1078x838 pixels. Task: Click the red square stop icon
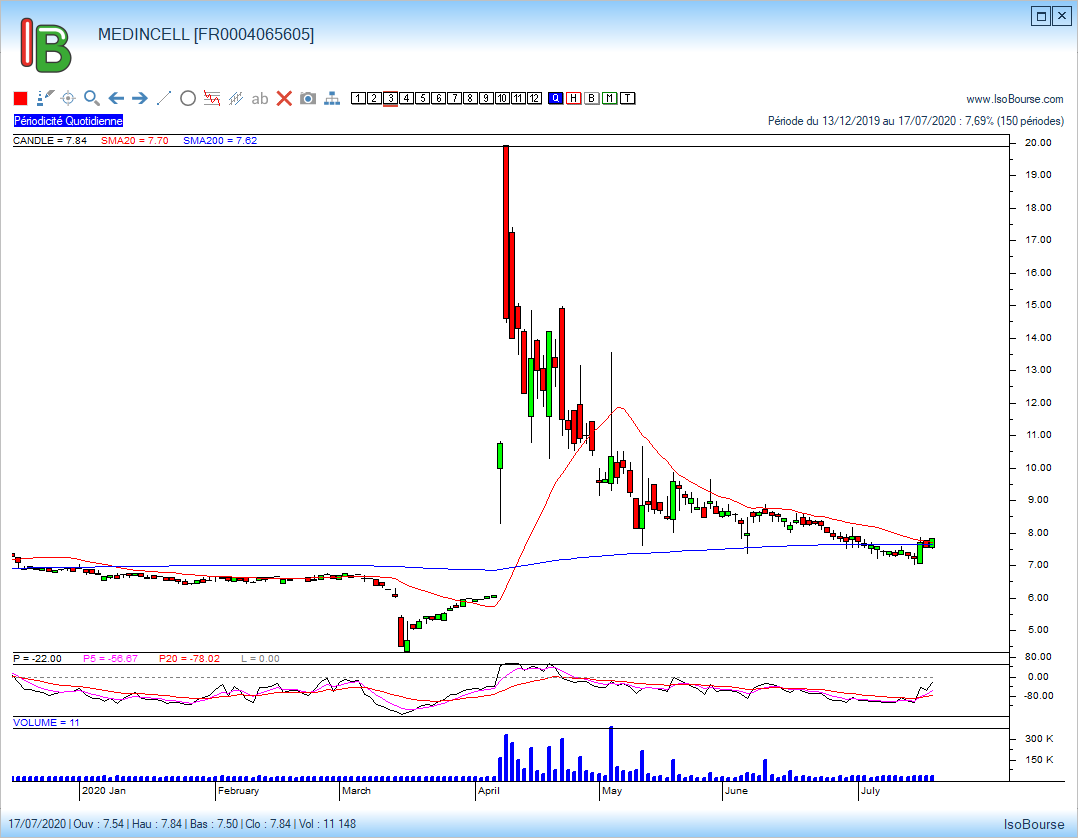[21, 98]
